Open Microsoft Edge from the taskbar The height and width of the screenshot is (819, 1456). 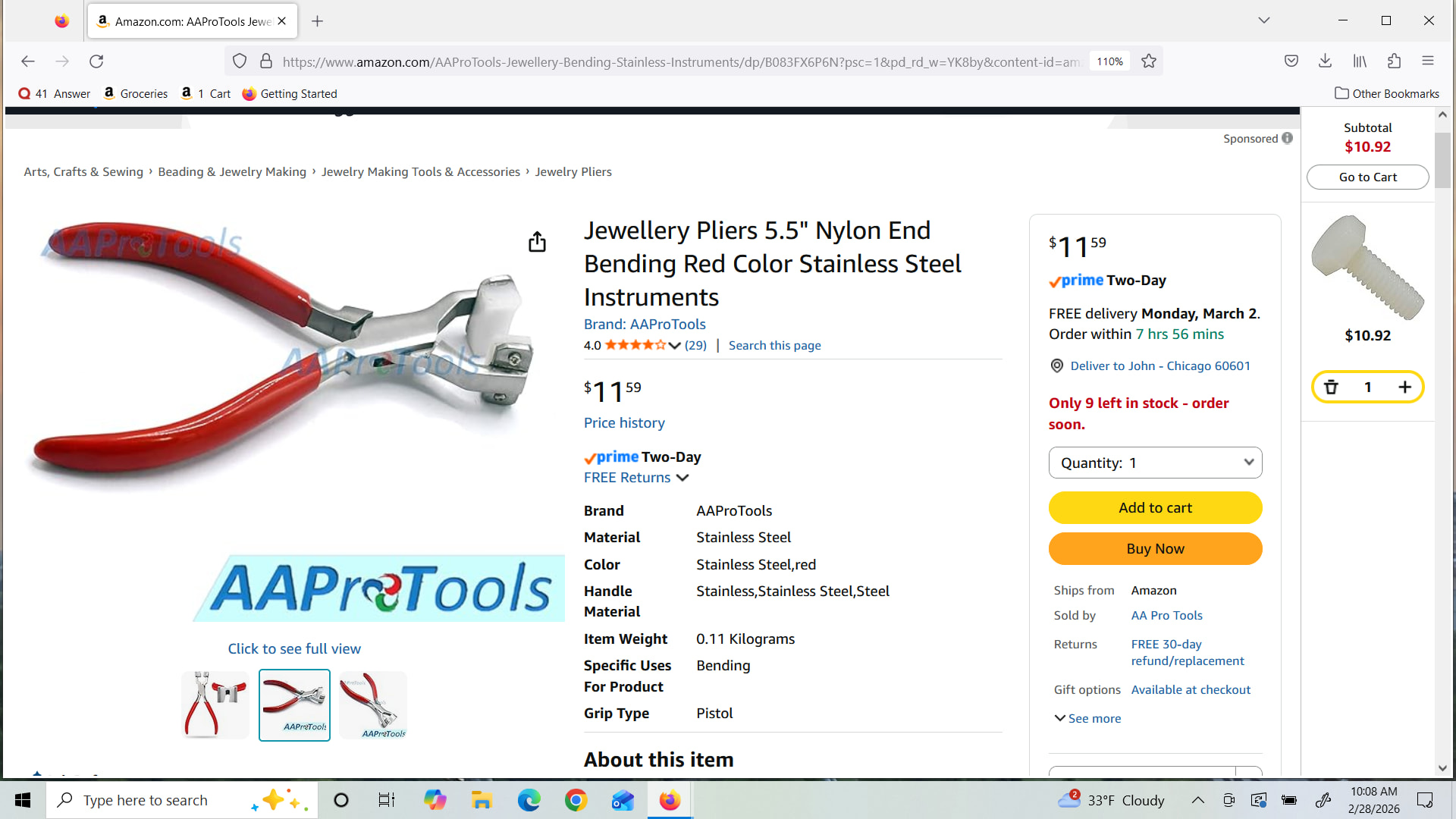click(529, 800)
